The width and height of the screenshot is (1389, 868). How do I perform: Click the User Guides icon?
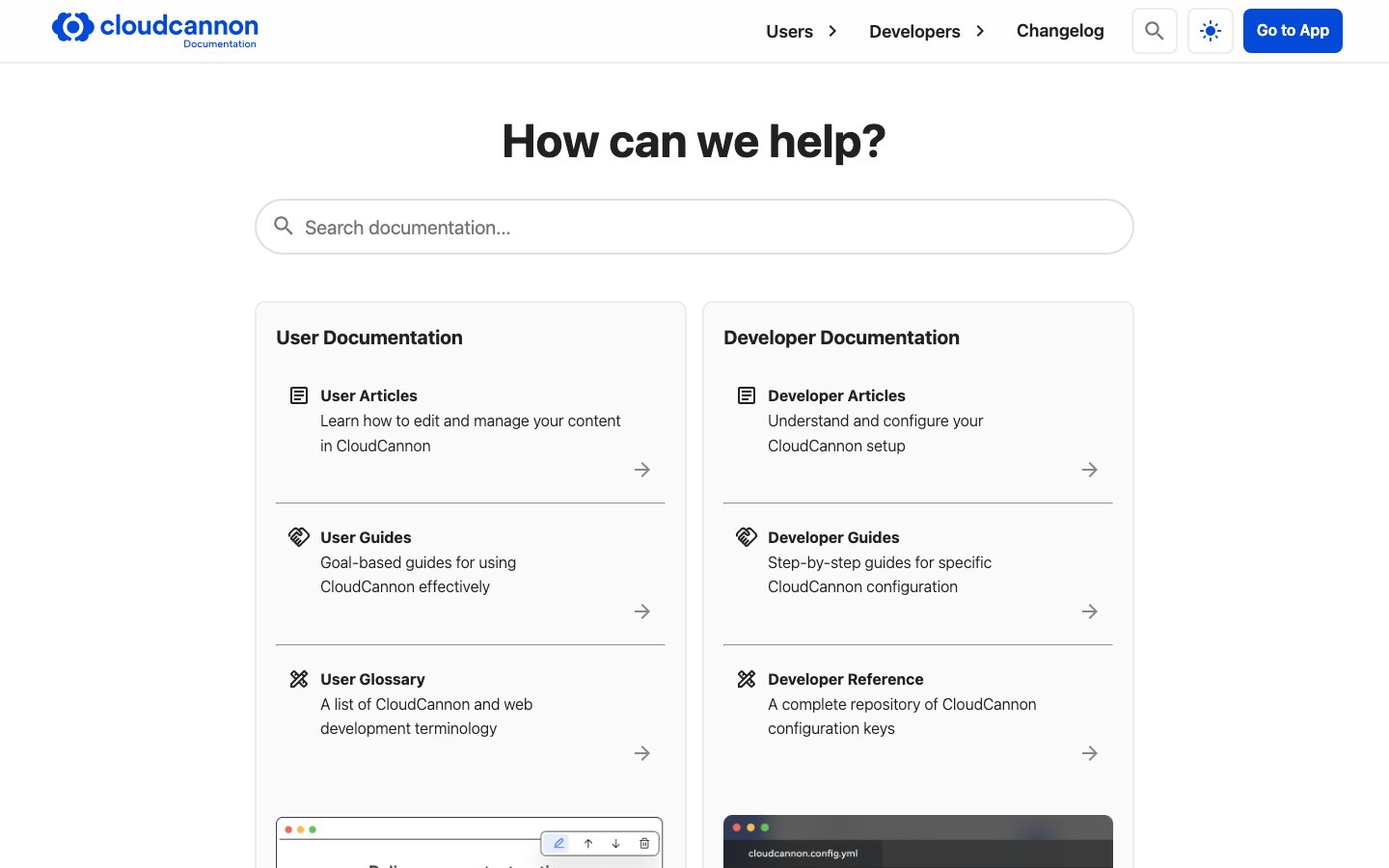pyautogui.click(x=299, y=537)
